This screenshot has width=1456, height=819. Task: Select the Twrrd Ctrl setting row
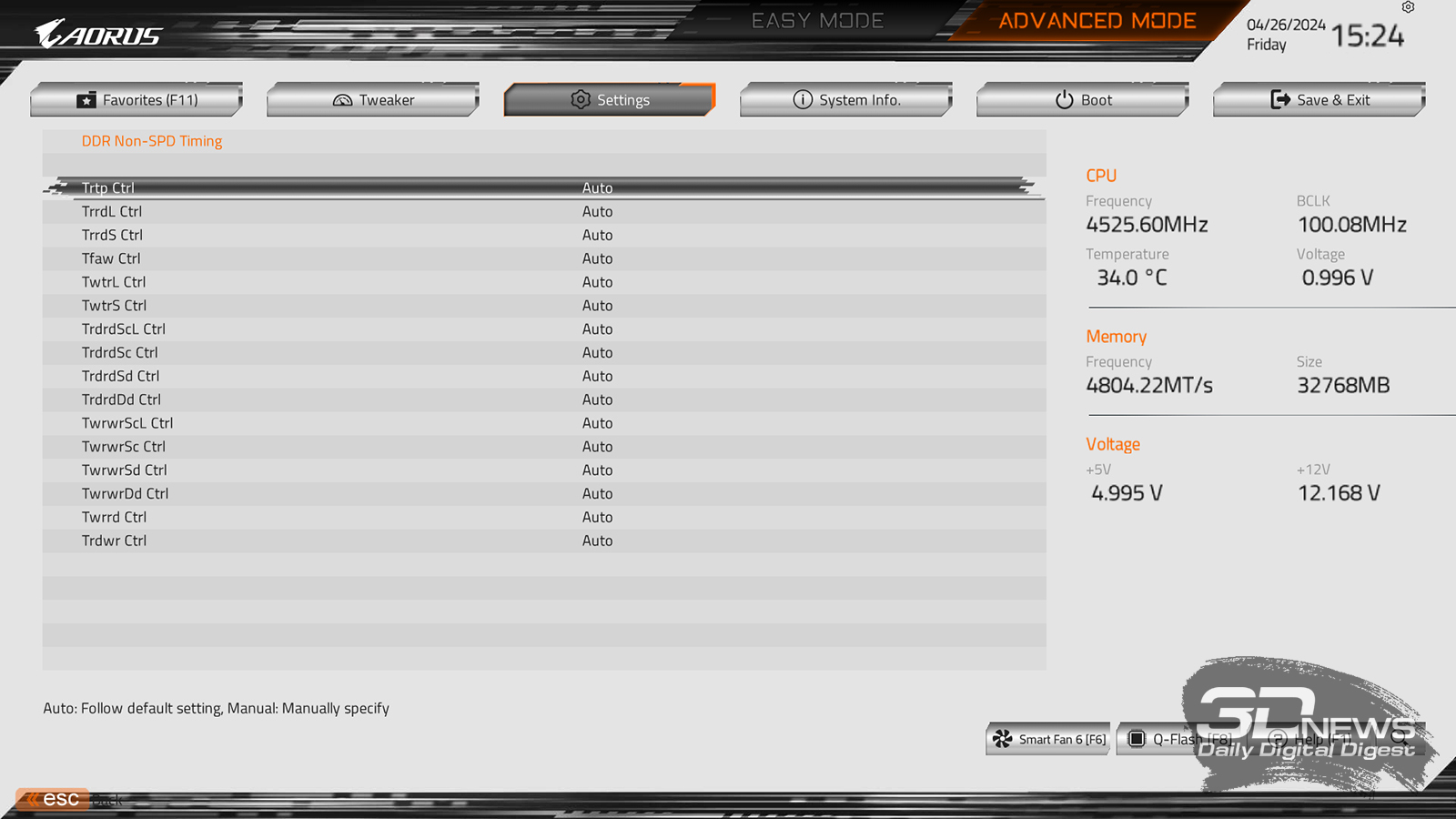coord(544,517)
